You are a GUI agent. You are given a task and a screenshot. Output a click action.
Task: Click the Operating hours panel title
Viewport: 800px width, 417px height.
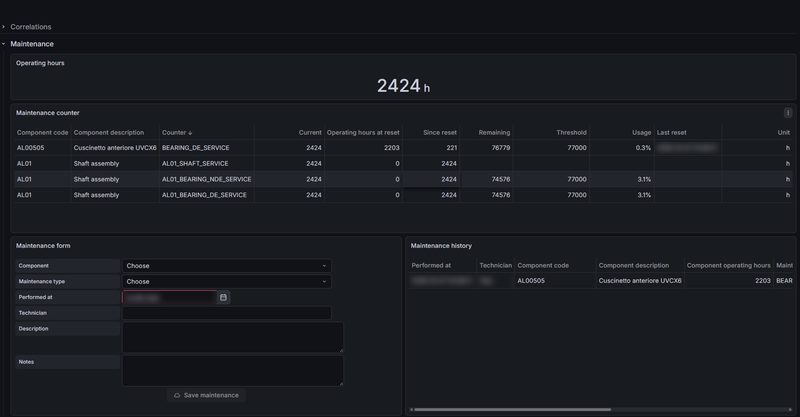pos(40,63)
